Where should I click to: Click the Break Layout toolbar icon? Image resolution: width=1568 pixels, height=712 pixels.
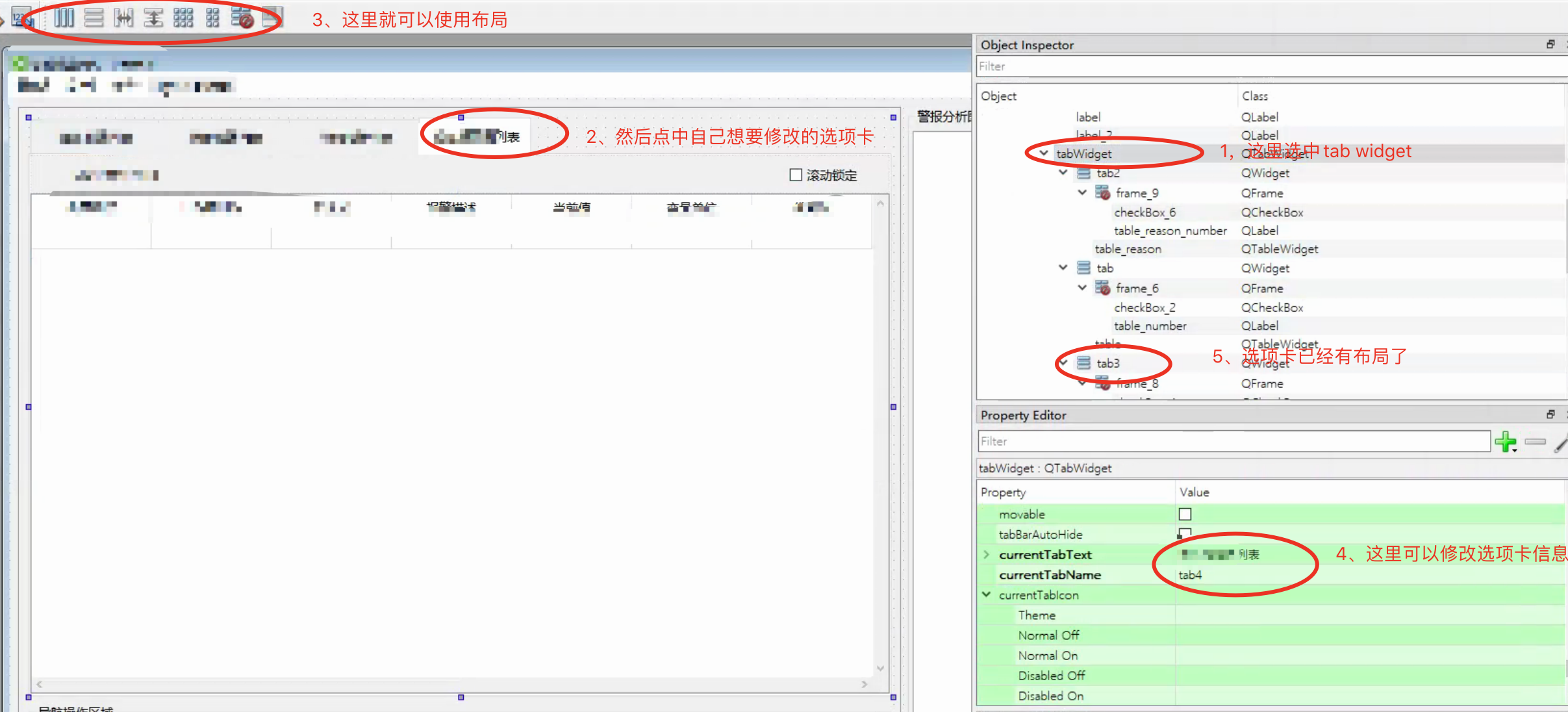pos(242,18)
